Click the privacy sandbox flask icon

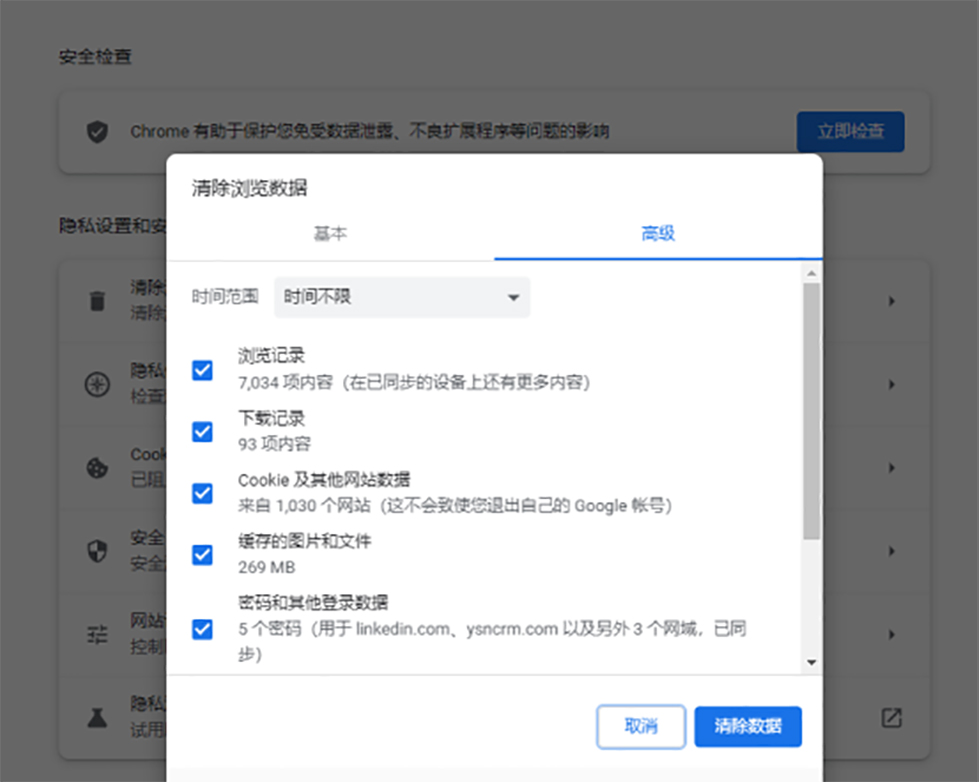[97, 717]
